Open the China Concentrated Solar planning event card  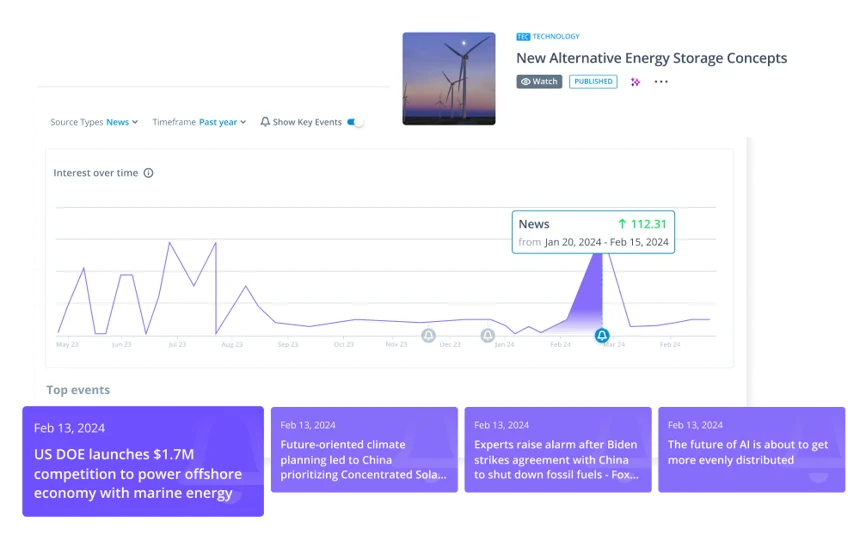(364, 450)
